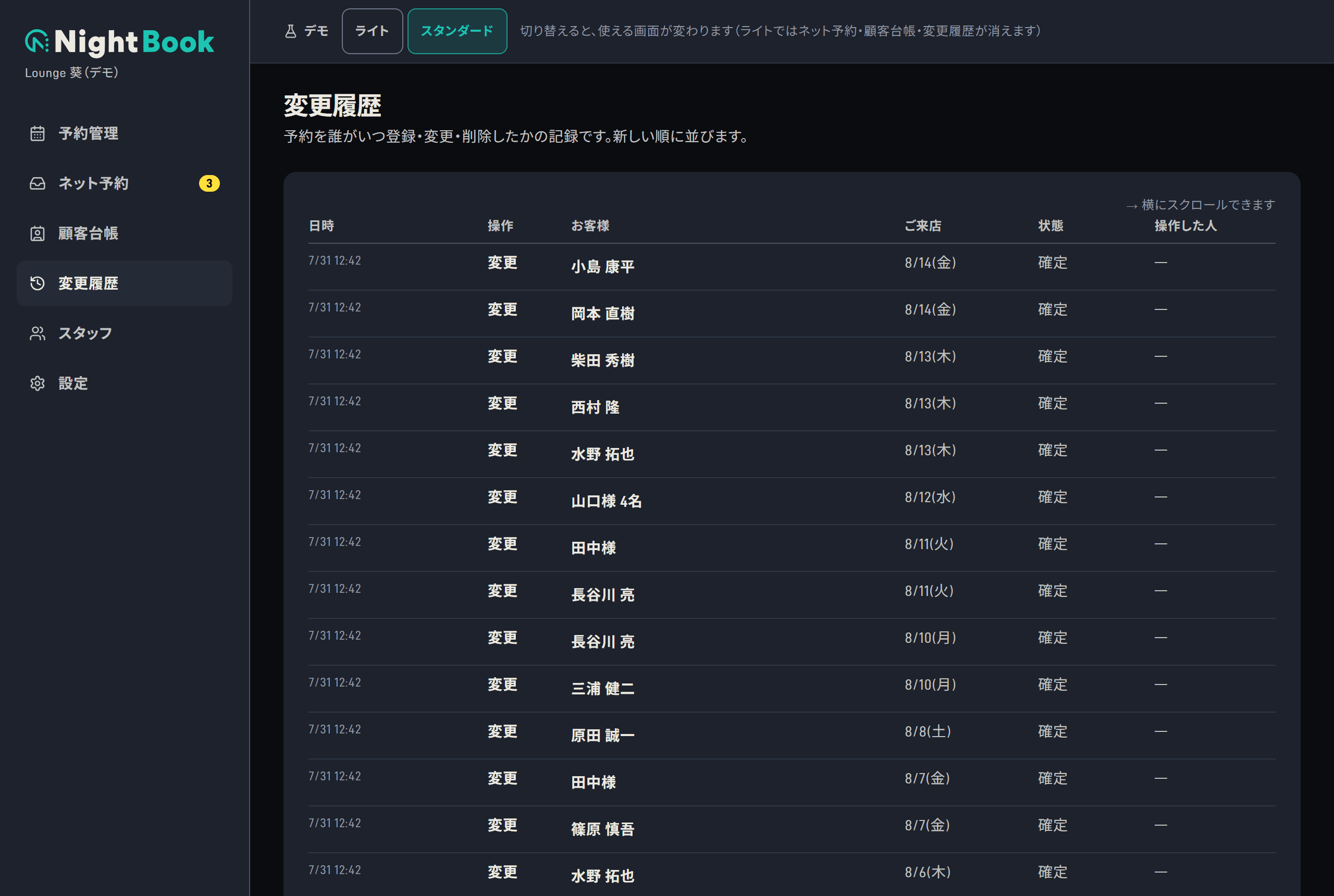
Task: Click the yellow 3 badge on ネット予約
Action: (x=209, y=183)
